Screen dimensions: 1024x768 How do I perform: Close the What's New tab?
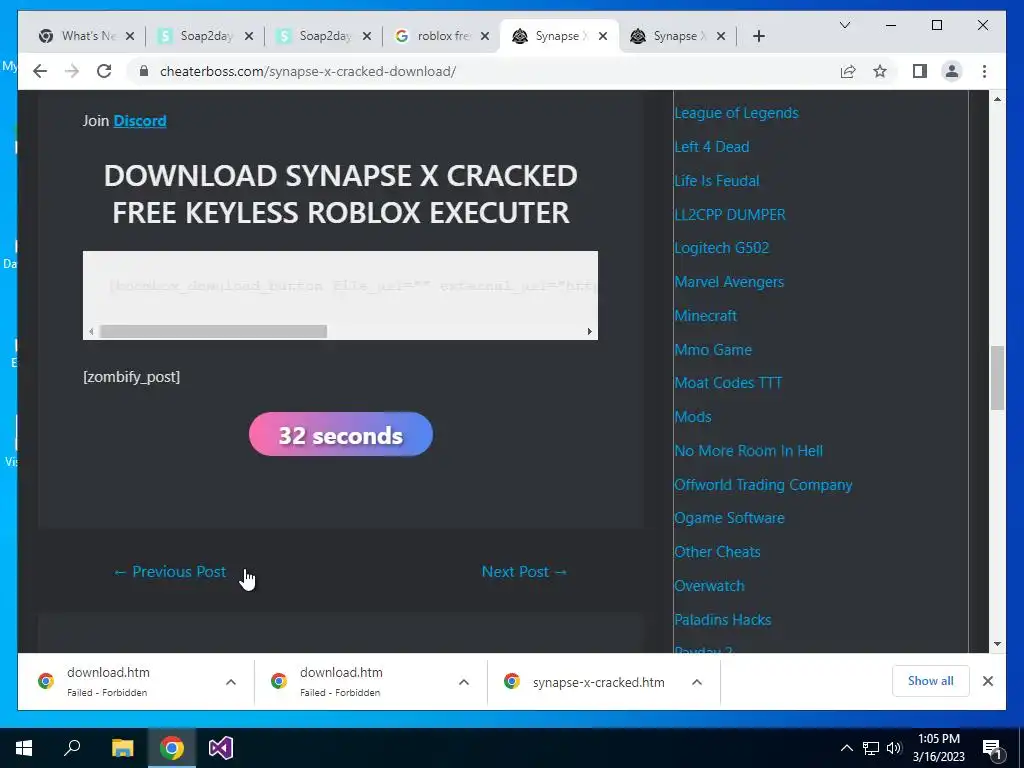pos(130,36)
